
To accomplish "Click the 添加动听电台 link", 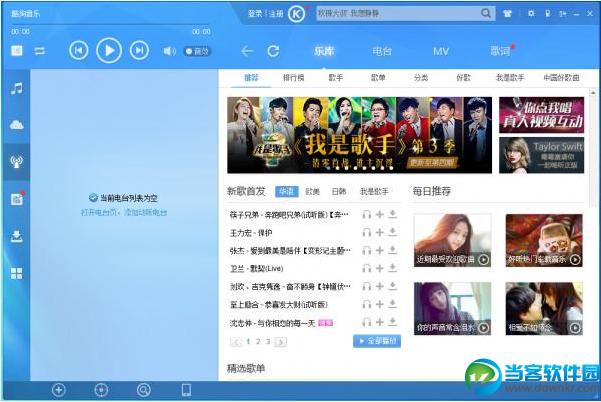I will tap(146, 212).
